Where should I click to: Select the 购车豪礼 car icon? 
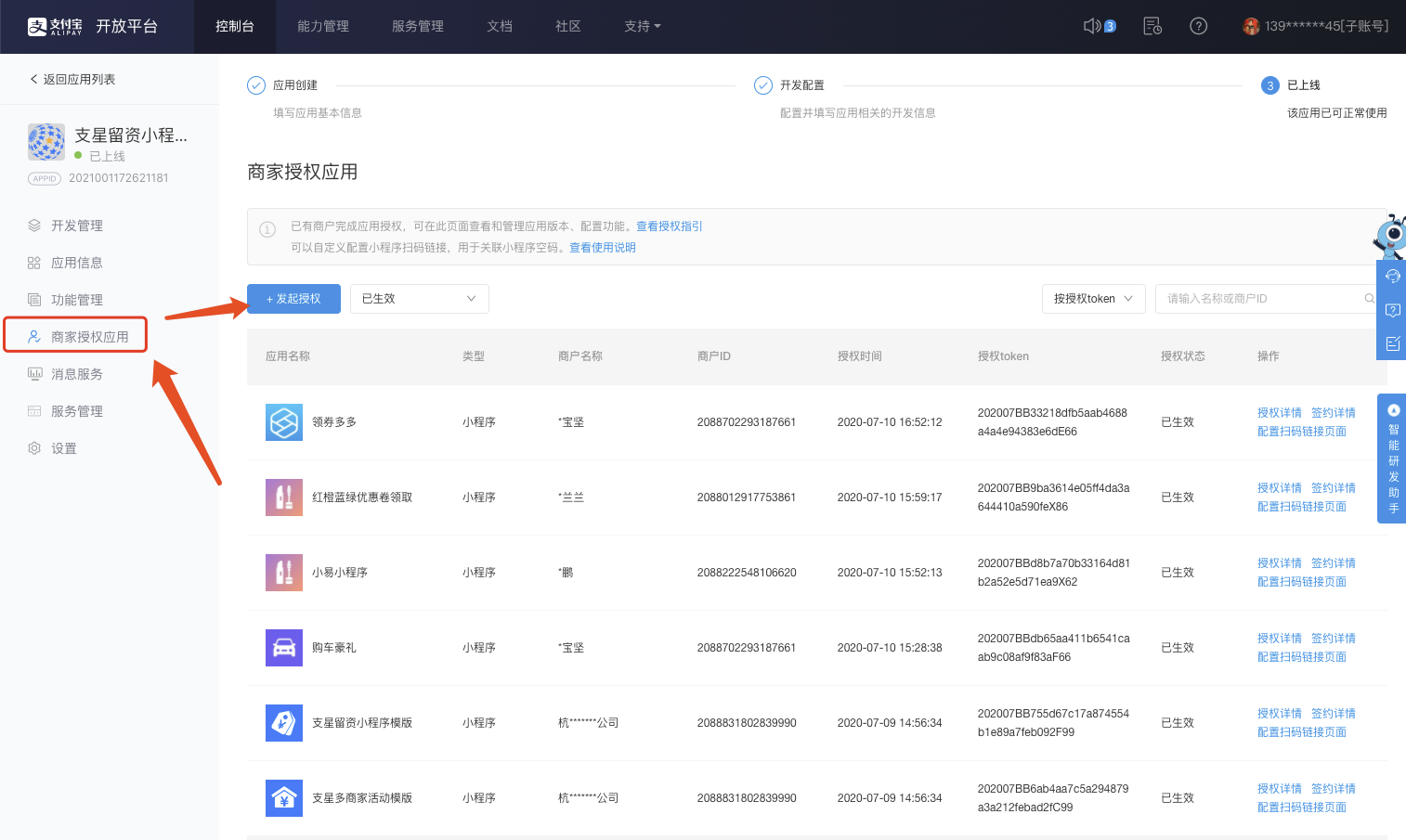click(284, 648)
